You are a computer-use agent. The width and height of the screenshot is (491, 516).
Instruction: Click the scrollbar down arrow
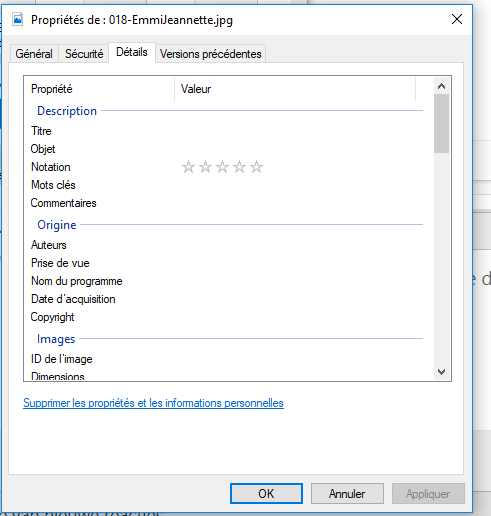(x=441, y=371)
